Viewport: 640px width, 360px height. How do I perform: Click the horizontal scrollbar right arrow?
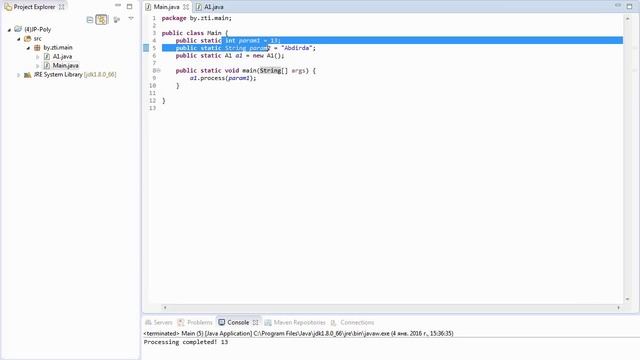pos(618,307)
